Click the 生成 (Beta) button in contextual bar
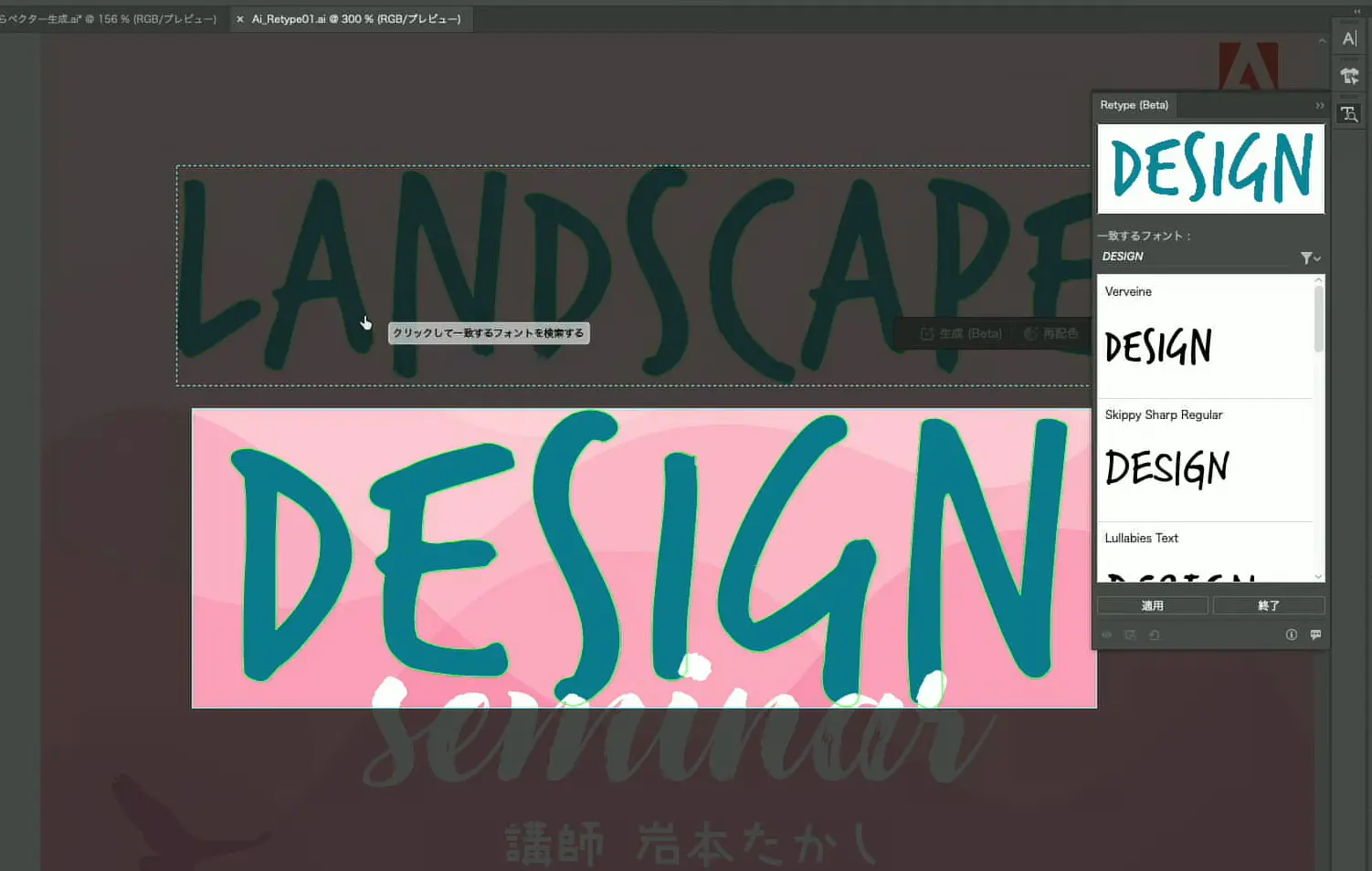This screenshot has width=1372, height=871. 961,333
